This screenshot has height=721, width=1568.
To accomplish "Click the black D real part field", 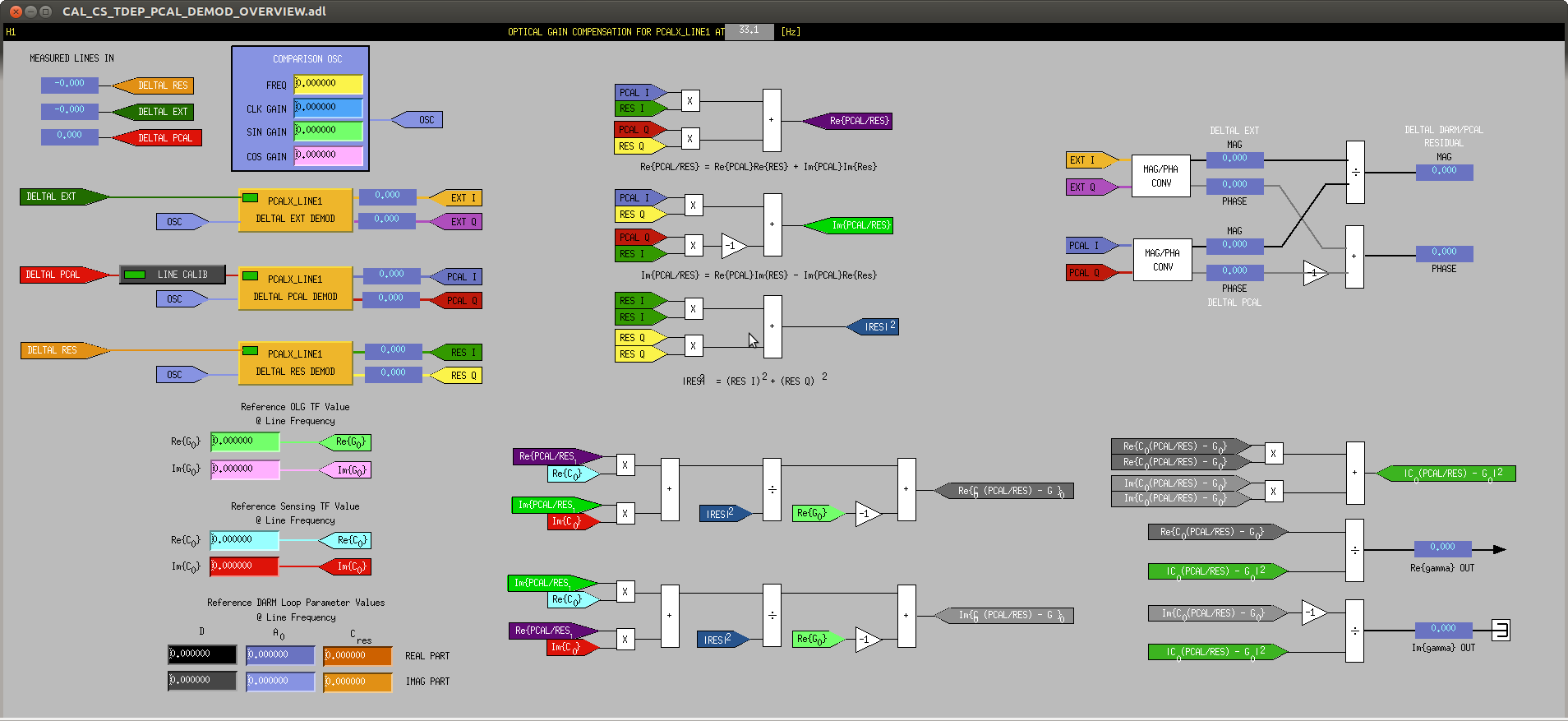I will pyautogui.click(x=202, y=654).
